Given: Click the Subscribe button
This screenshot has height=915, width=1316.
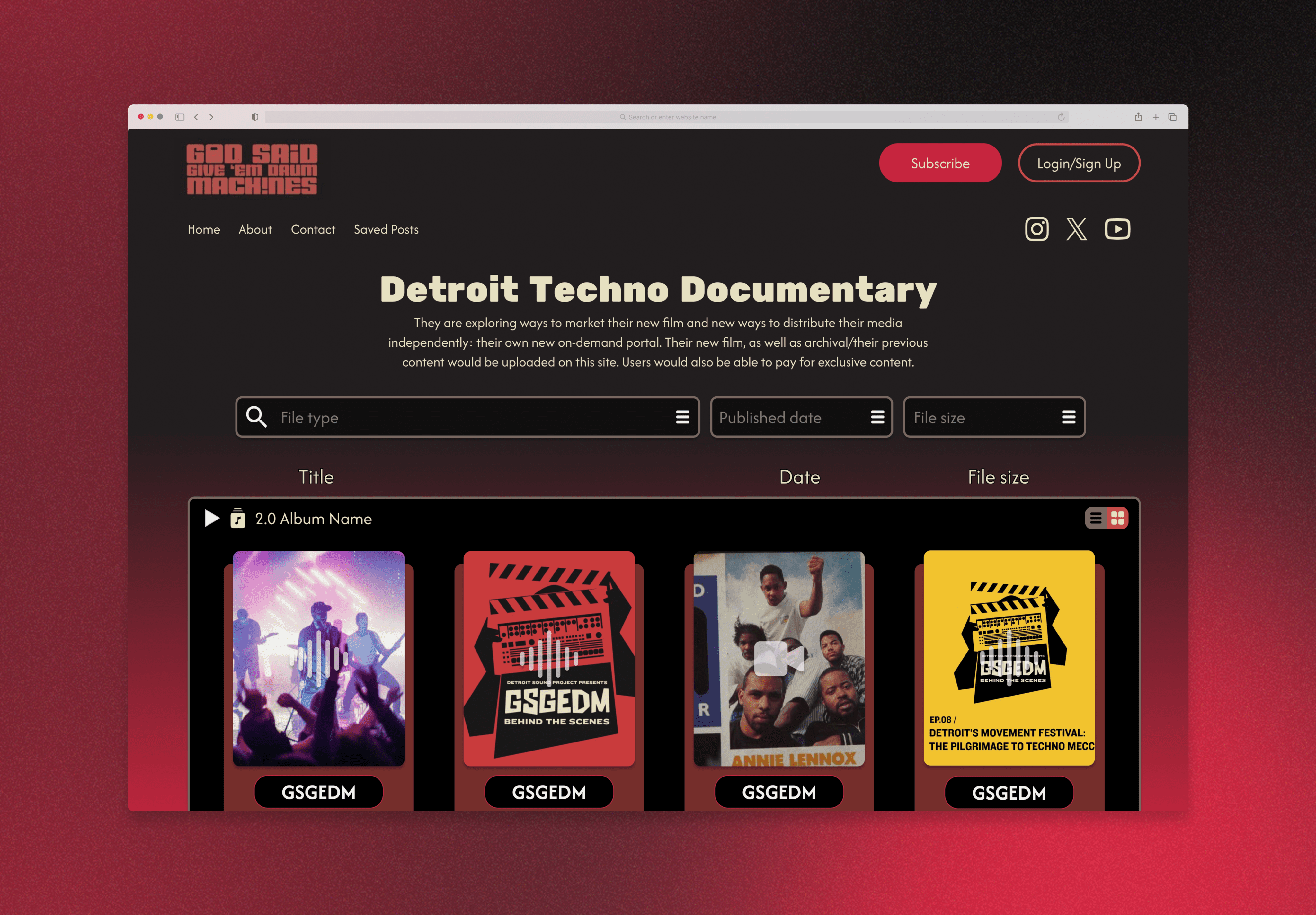Looking at the screenshot, I should pyautogui.click(x=940, y=164).
